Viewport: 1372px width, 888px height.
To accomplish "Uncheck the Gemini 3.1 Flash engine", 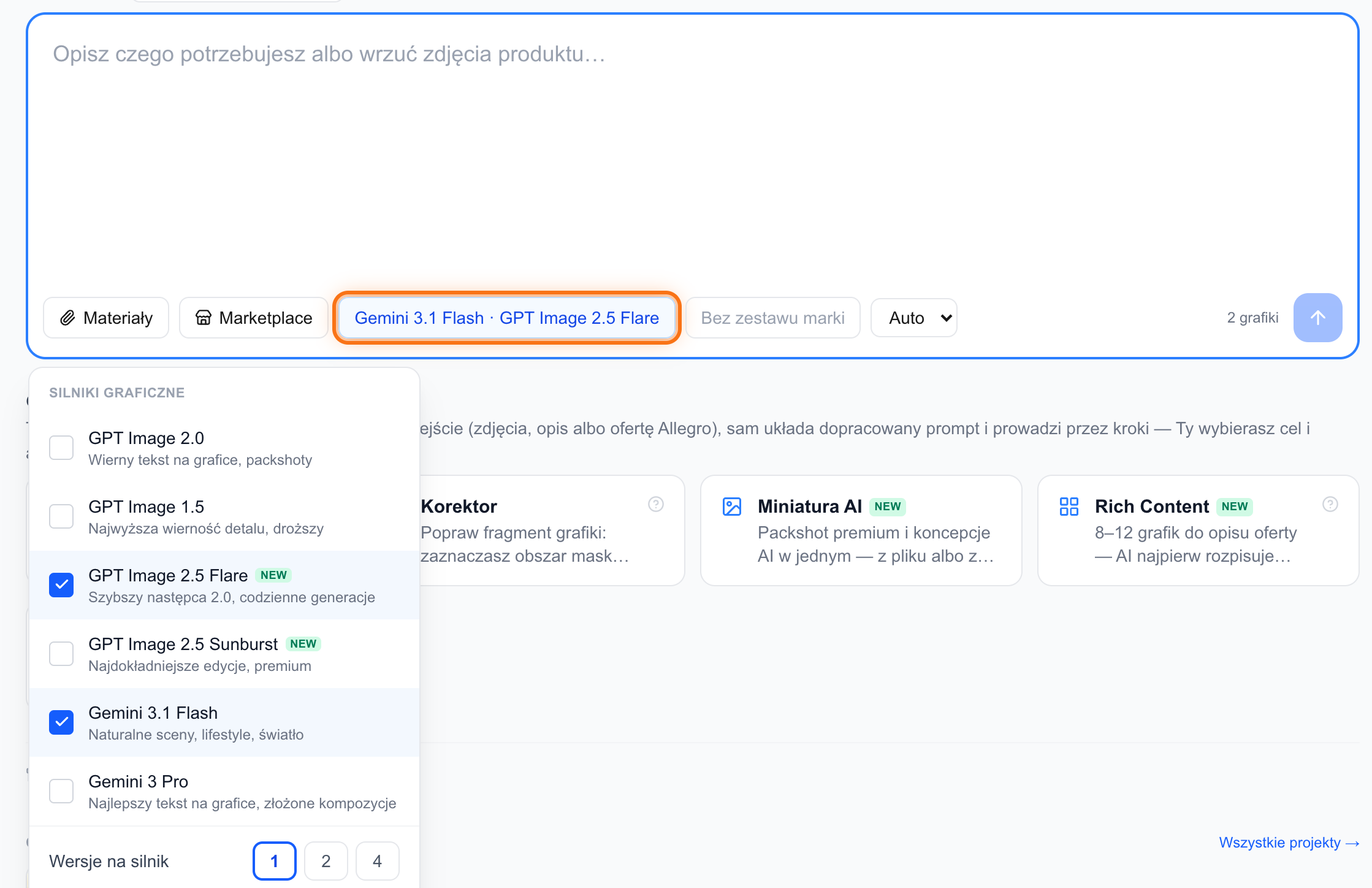I will click(x=61, y=722).
